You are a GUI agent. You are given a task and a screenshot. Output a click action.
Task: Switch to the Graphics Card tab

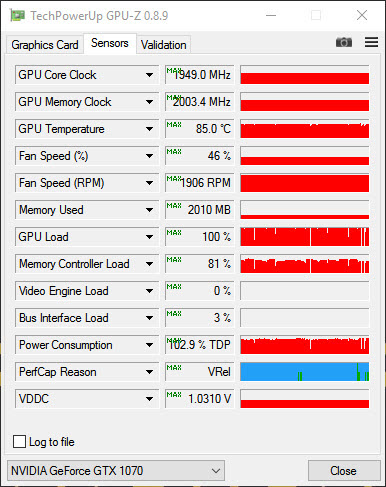click(45, 45)
